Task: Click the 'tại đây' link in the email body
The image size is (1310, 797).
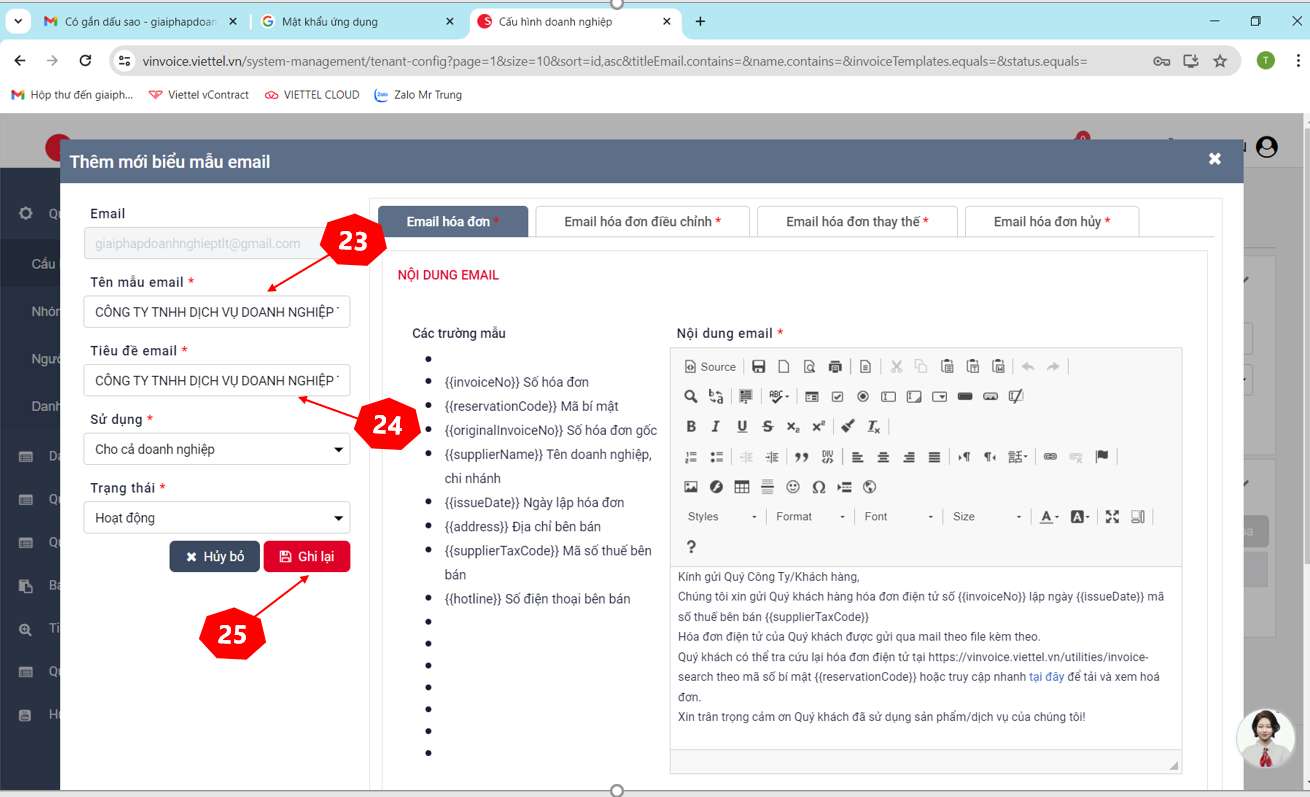Action: [1045, 675]
